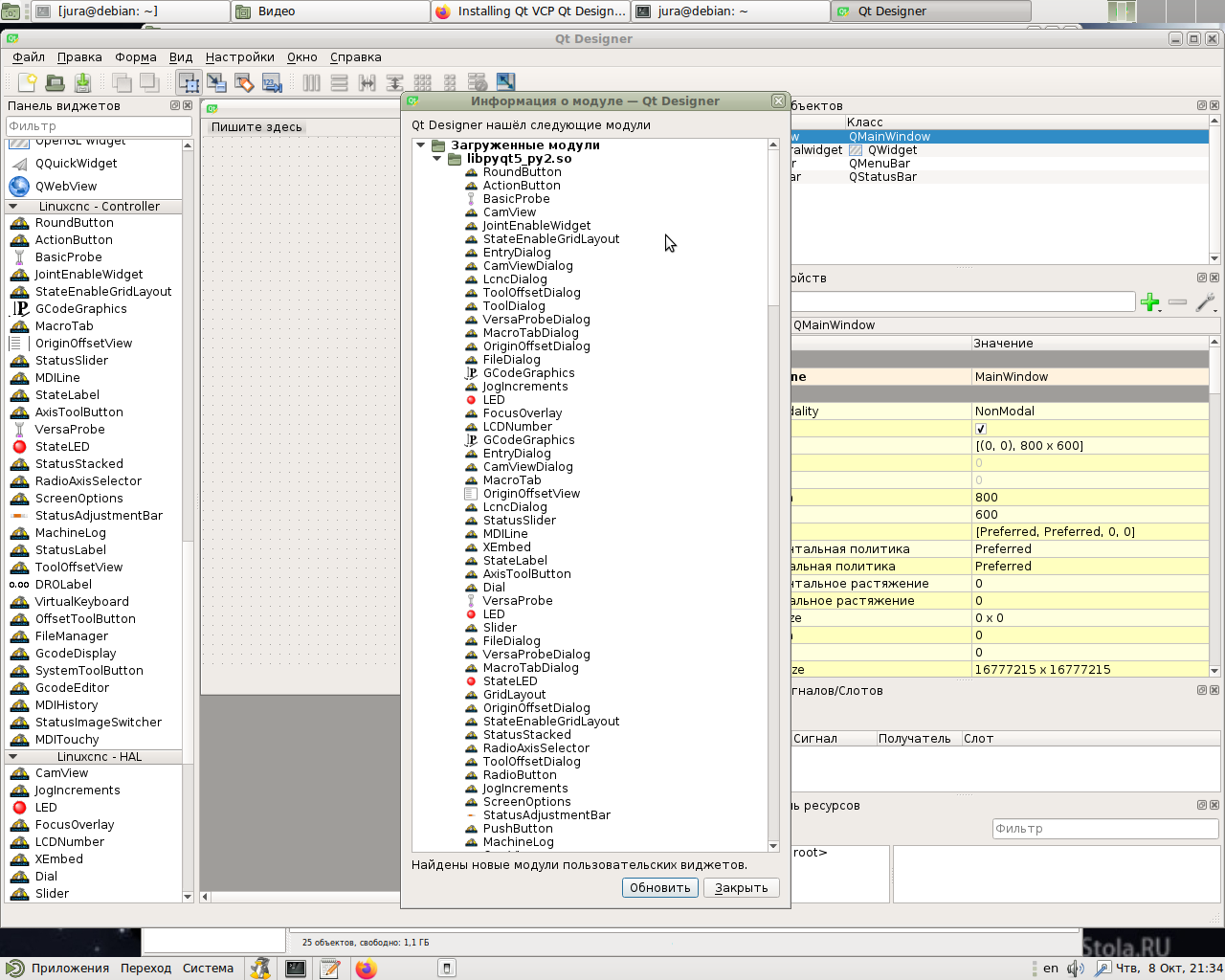
Task: Click the MainWindow property value
Action: click(x=1091, y=377)
